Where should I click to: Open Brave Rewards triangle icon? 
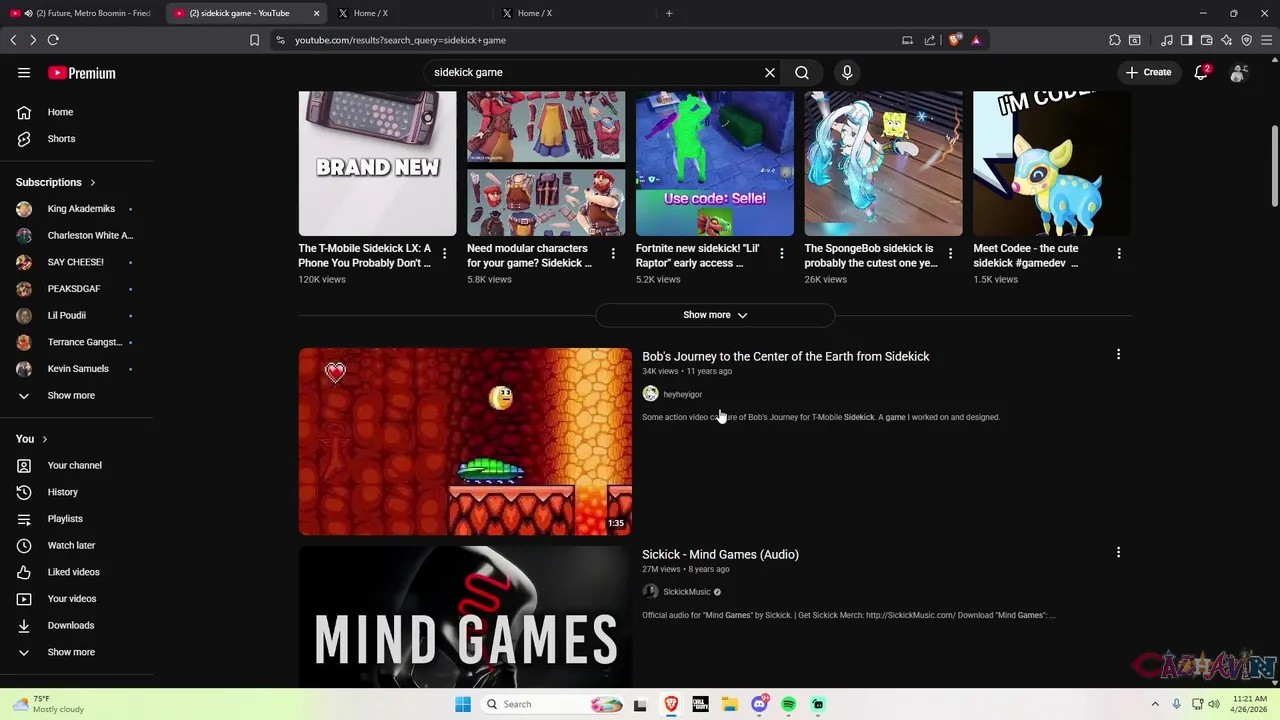pos(976,40)
